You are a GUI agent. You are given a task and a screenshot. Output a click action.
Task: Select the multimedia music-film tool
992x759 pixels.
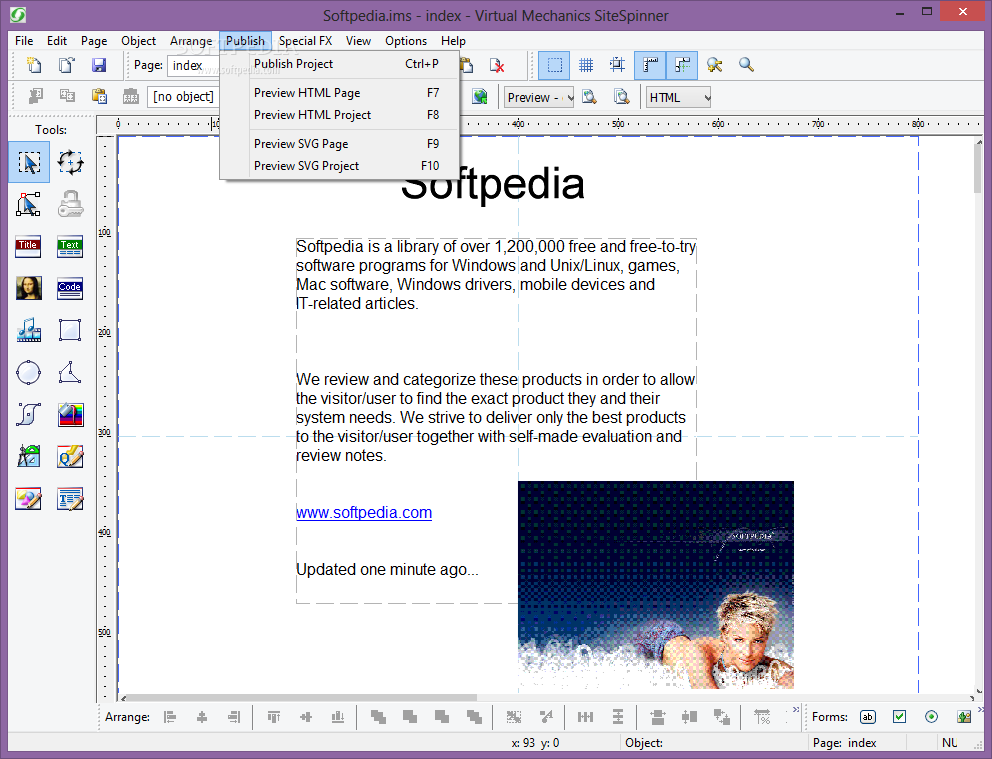click(29, 330)
